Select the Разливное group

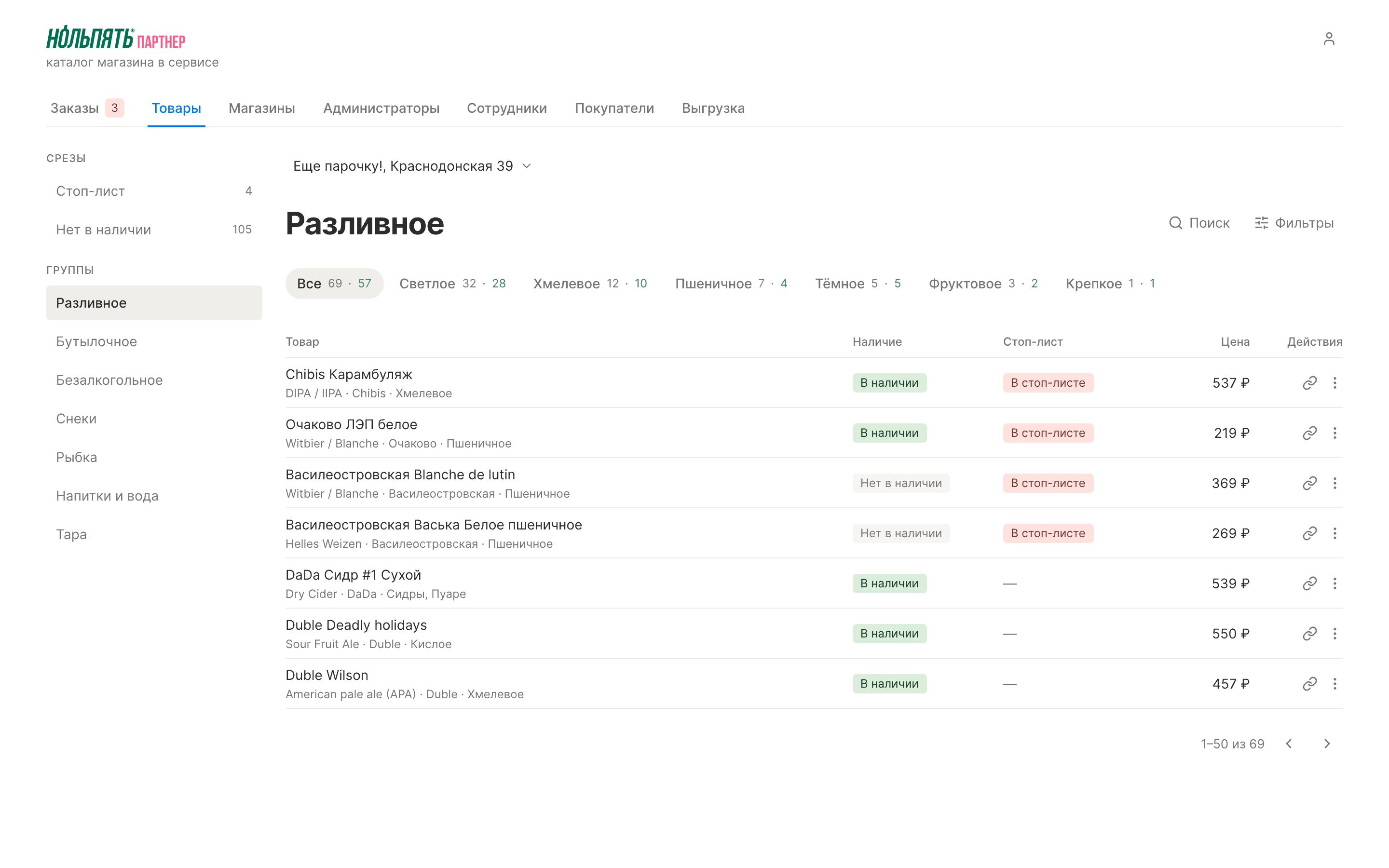(154, 303)
